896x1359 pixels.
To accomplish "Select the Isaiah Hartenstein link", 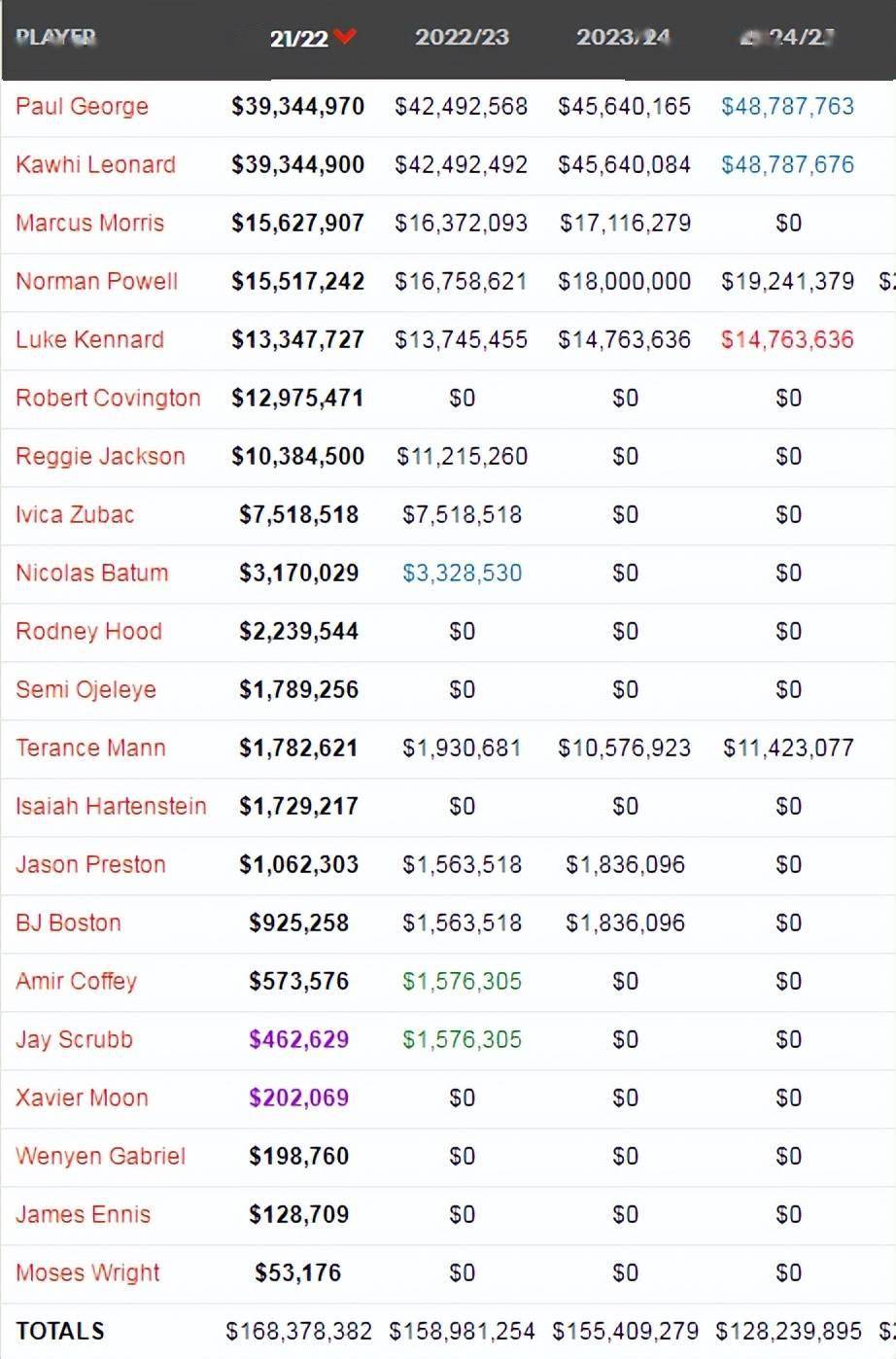I will click(111, 806).
